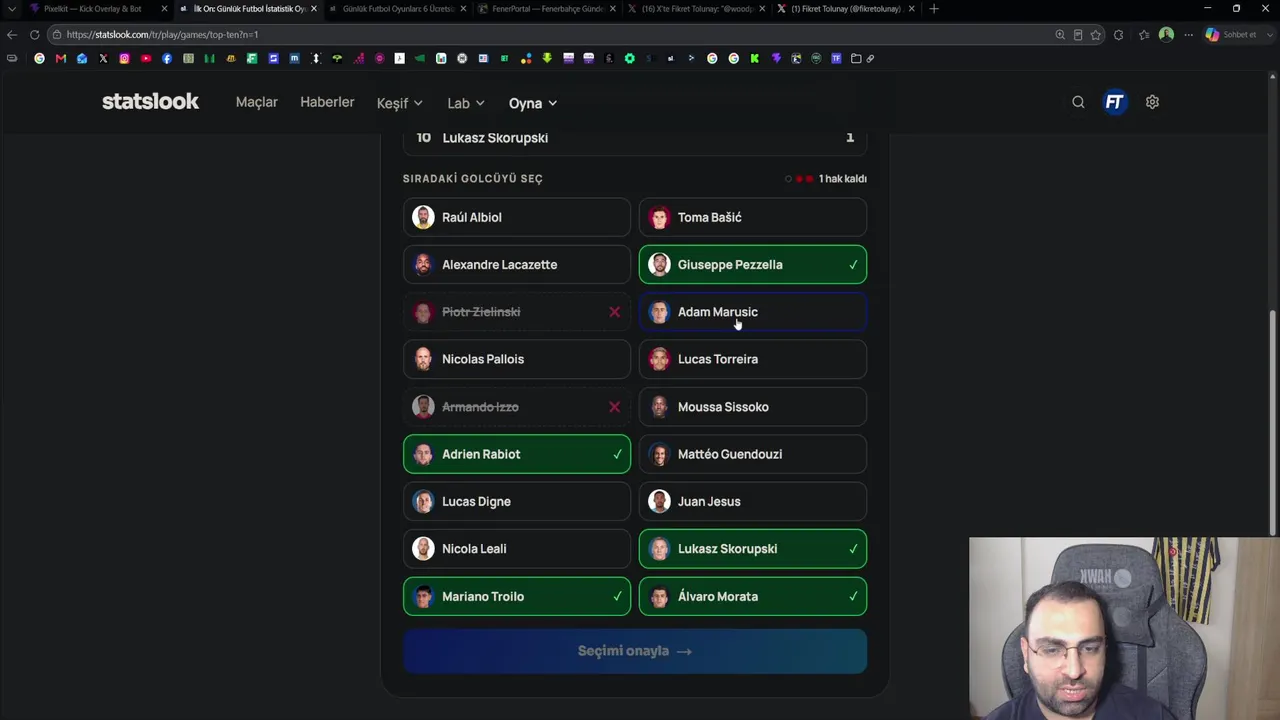
Task: Open the favorites list icon
Action: coord(1144,34)
